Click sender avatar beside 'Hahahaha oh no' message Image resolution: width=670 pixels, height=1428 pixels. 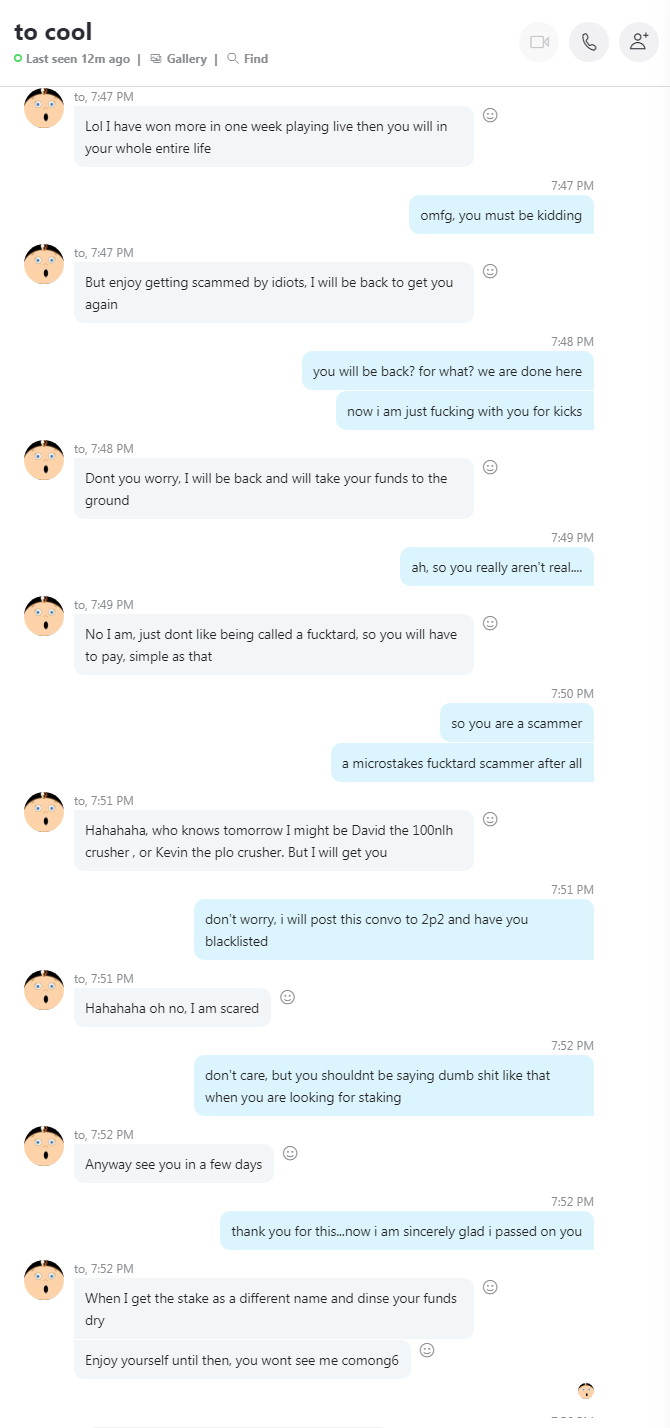(44, 990)
